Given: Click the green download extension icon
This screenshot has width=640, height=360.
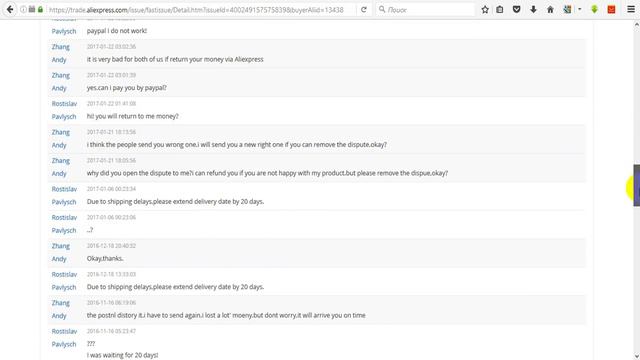Looking at the screenshot, I should tap(594, 9).
